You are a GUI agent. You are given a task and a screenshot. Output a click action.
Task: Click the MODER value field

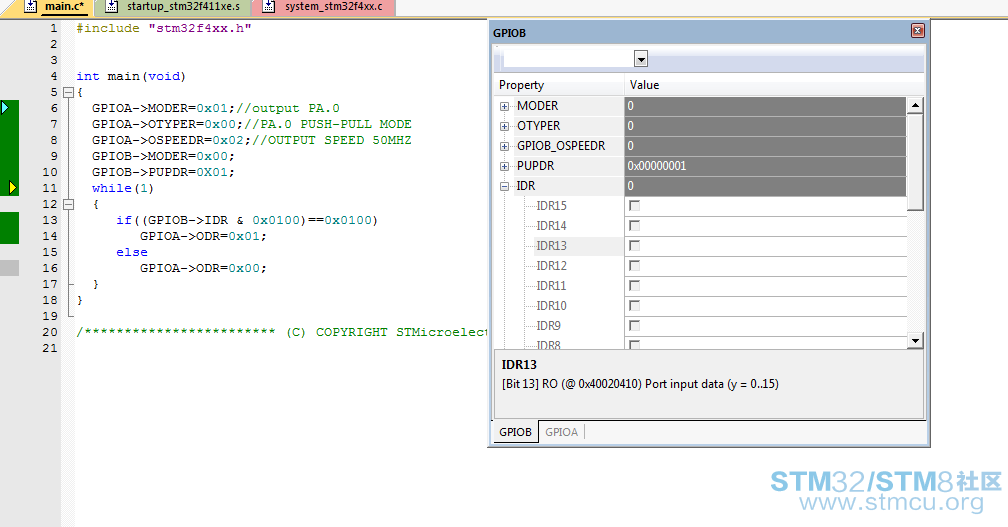pos(765,106)
